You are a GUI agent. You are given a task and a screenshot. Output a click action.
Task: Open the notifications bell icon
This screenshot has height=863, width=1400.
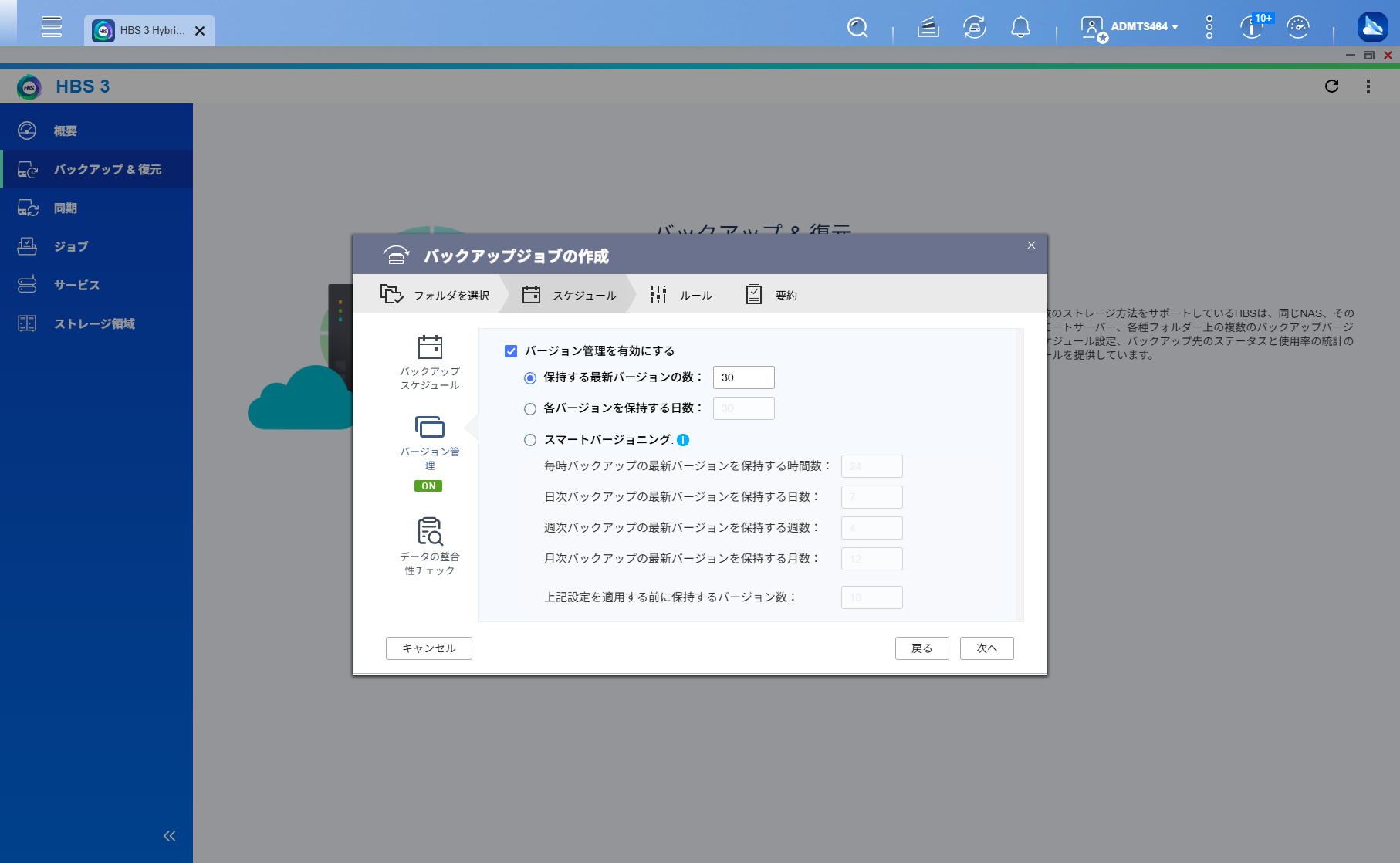[1020, 28]
